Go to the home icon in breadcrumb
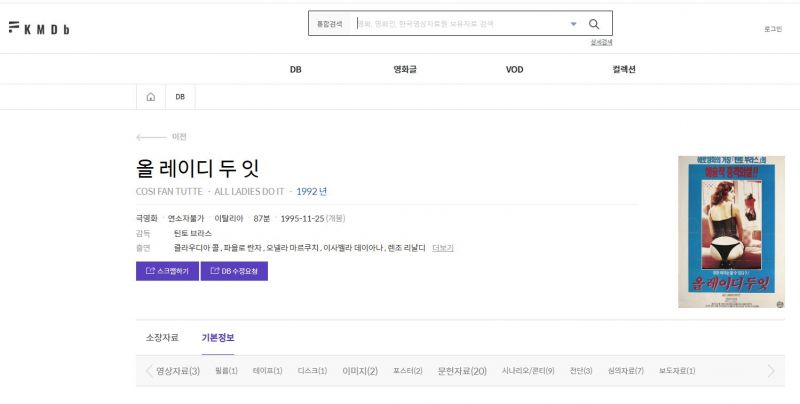 (150, 97)
